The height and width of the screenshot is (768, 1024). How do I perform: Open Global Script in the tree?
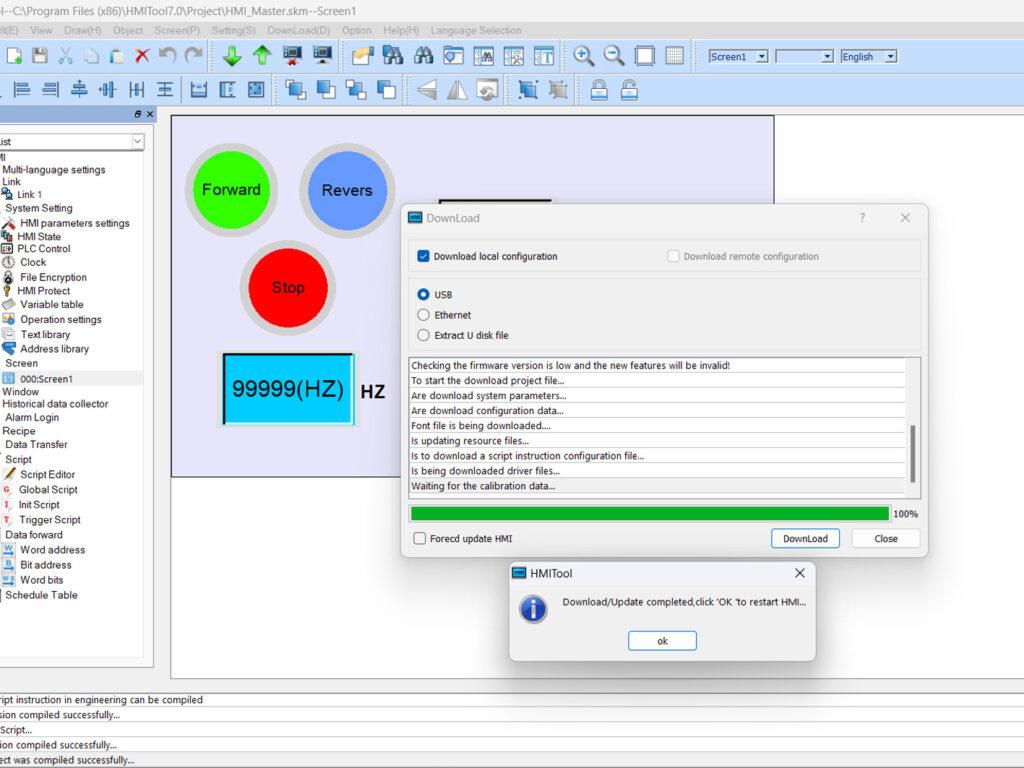coord(48,489)
